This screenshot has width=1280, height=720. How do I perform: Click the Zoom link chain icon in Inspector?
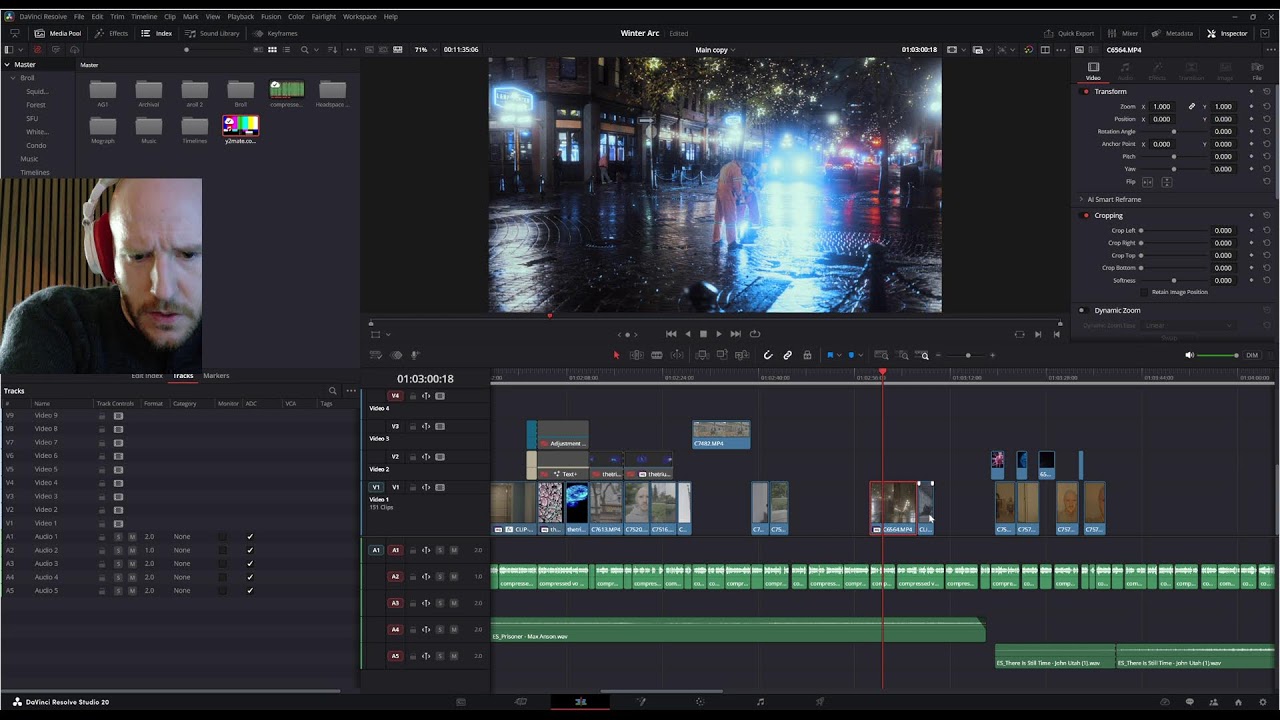point(1191,106)
